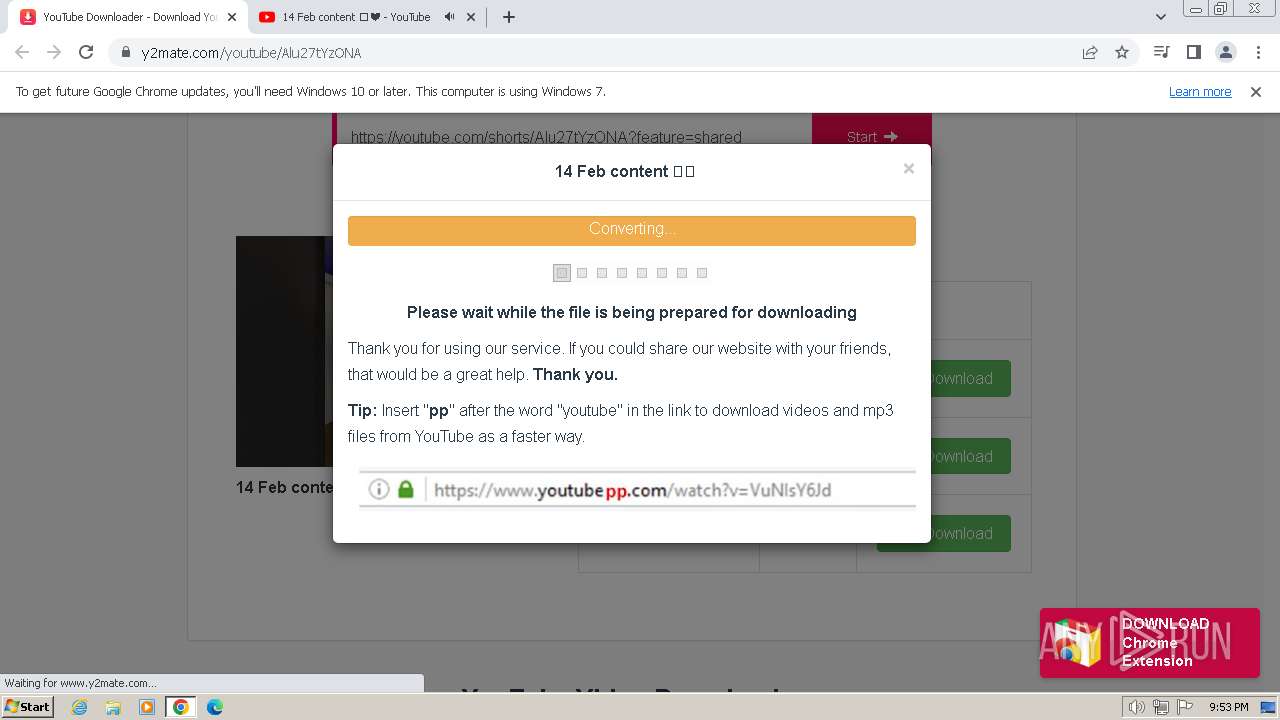Bookmark this page with star icon
Image resolution: width=1280 pixels, height=720 pixels.
(1122, 52)
